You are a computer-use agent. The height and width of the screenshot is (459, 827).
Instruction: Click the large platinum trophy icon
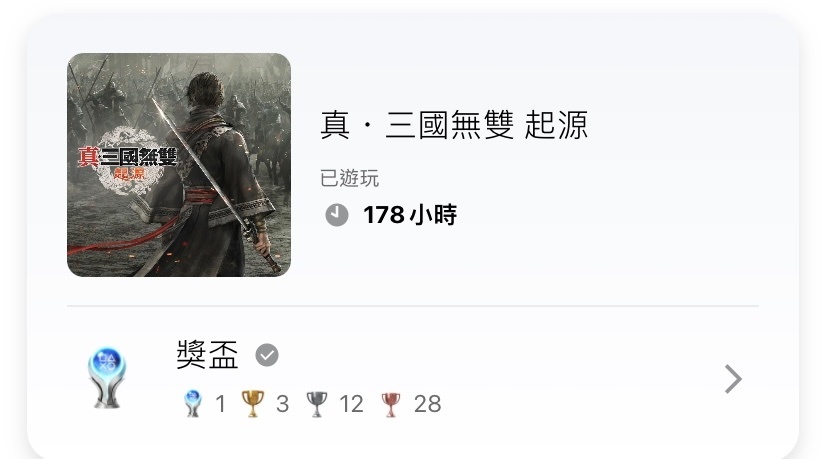click(107, 377)
